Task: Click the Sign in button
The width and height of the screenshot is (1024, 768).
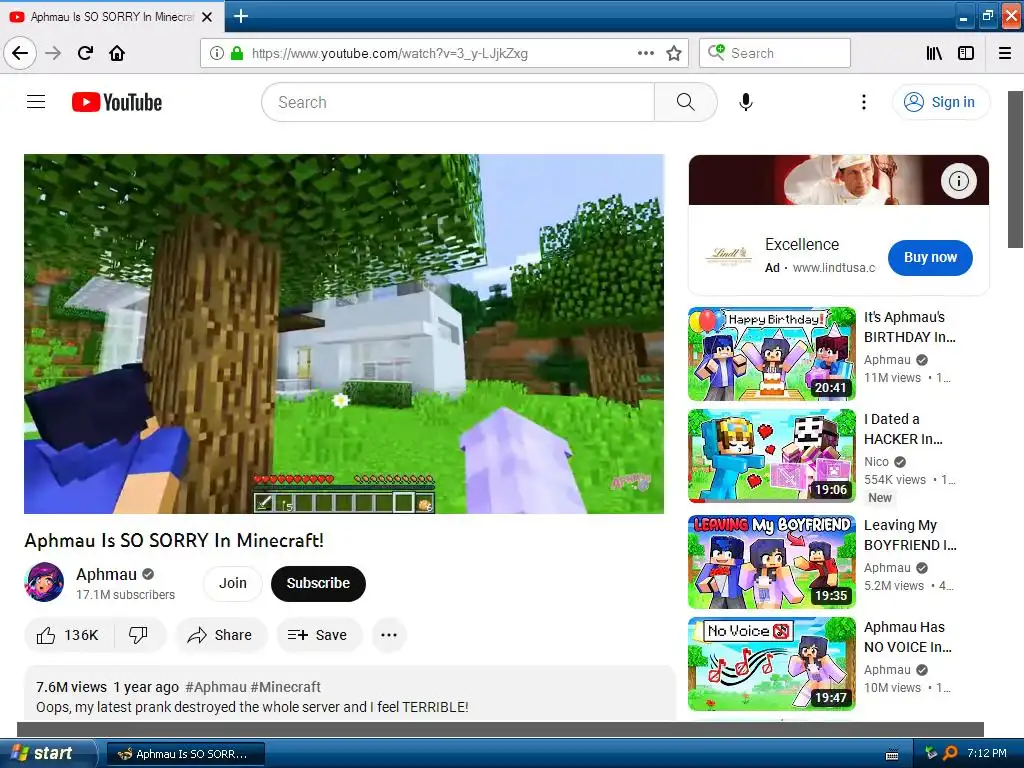Action: (x=941, y=102)
